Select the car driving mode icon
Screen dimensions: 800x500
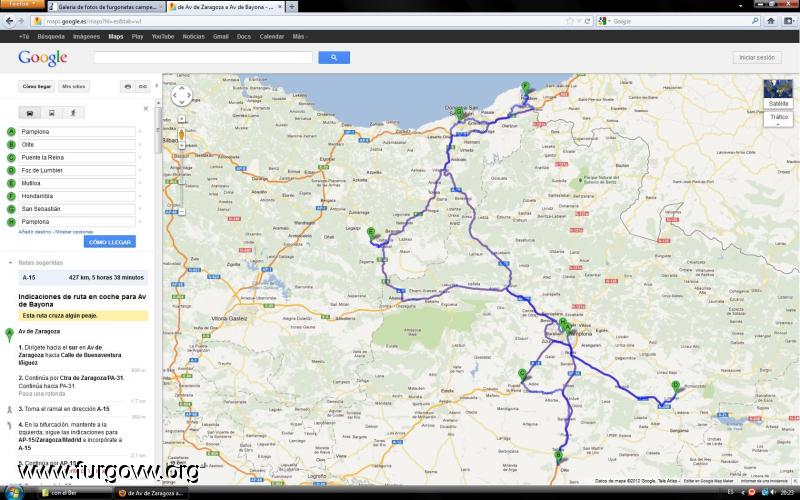click(x=30, y=113)
